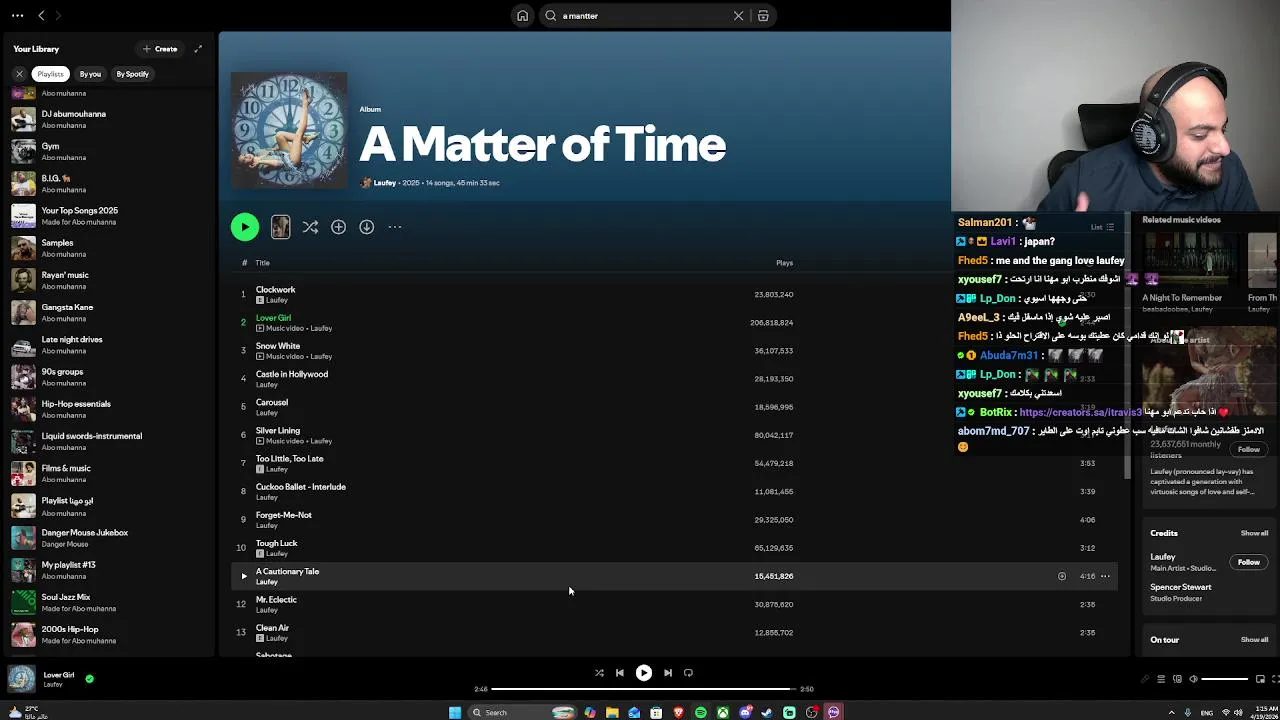Click the A Matter of Time album cover
1280x720 pixels.
pyautogui.click(x=289, y=130)
